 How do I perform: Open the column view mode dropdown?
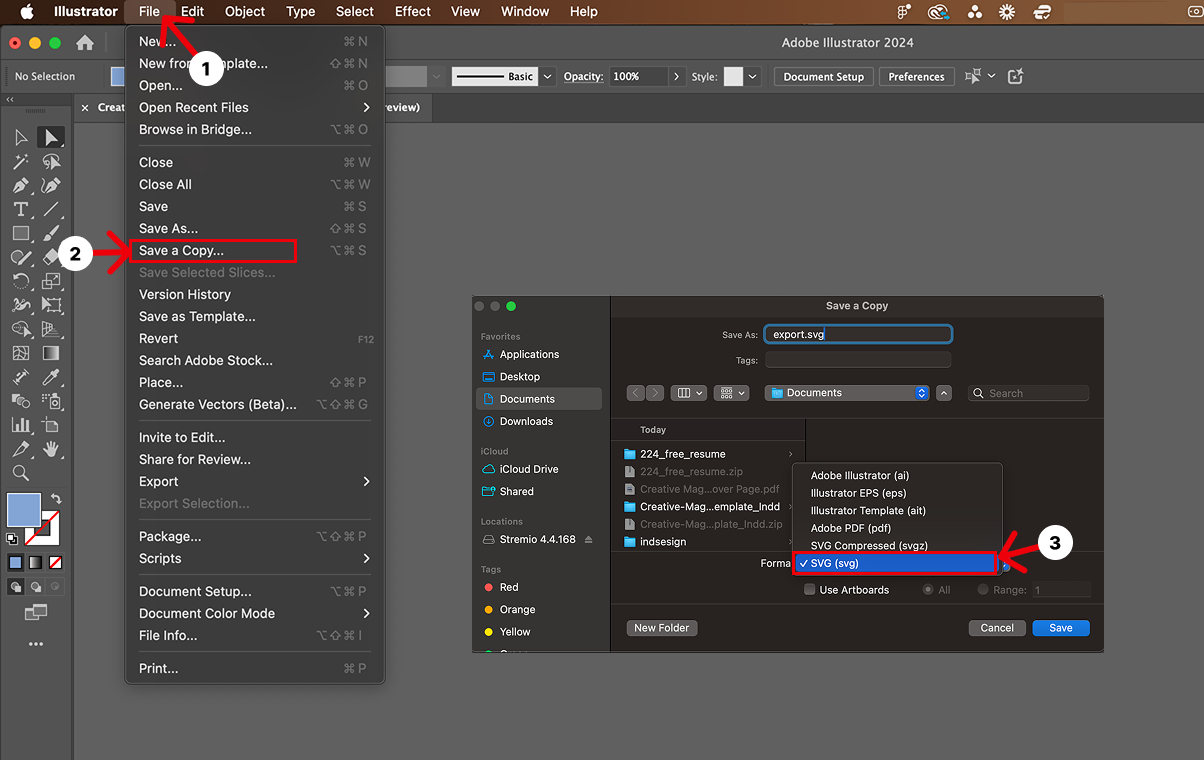pyautogui.click(x=689, y=393)
